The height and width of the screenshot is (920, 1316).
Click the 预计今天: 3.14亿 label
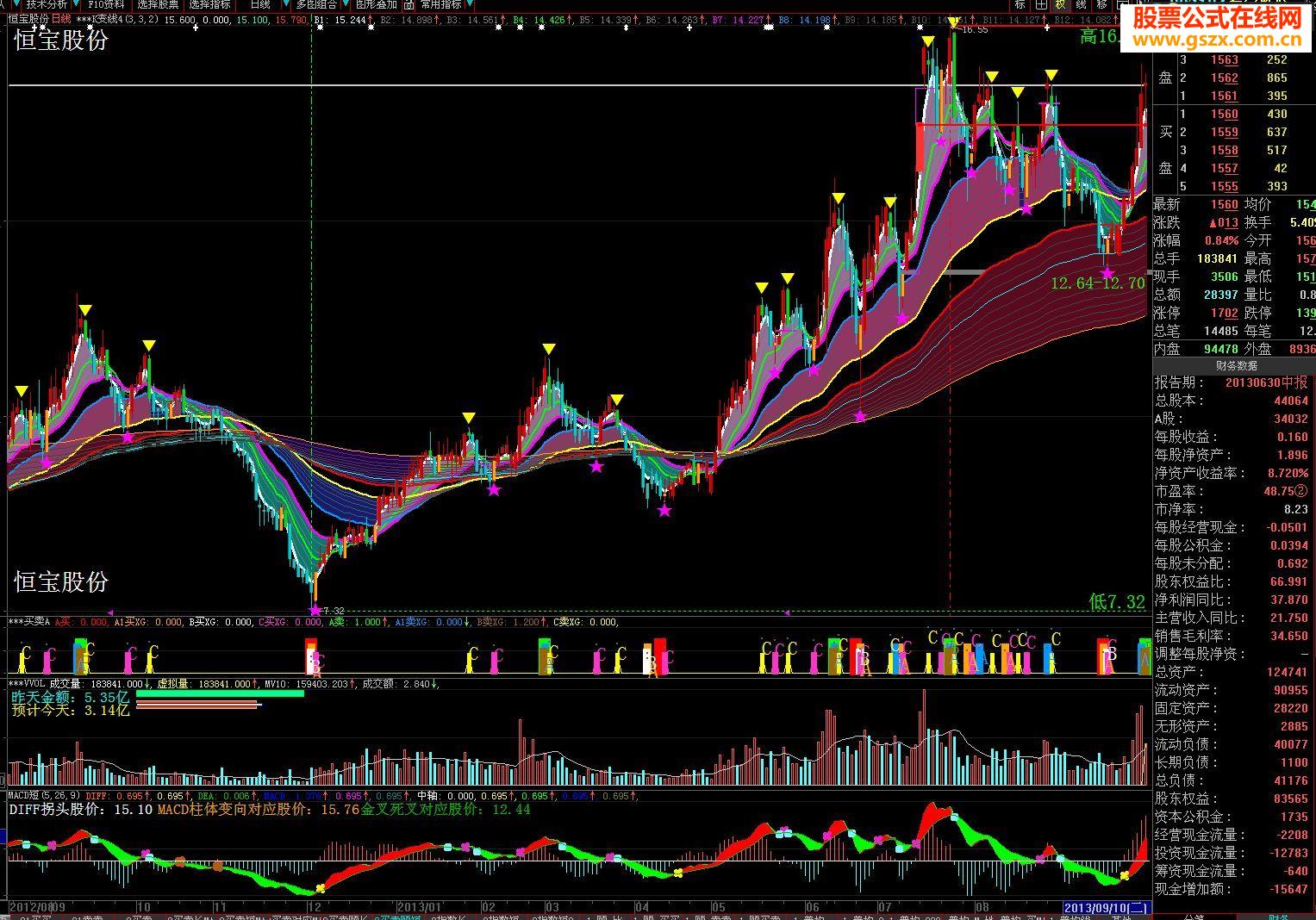tap(70, 711)
